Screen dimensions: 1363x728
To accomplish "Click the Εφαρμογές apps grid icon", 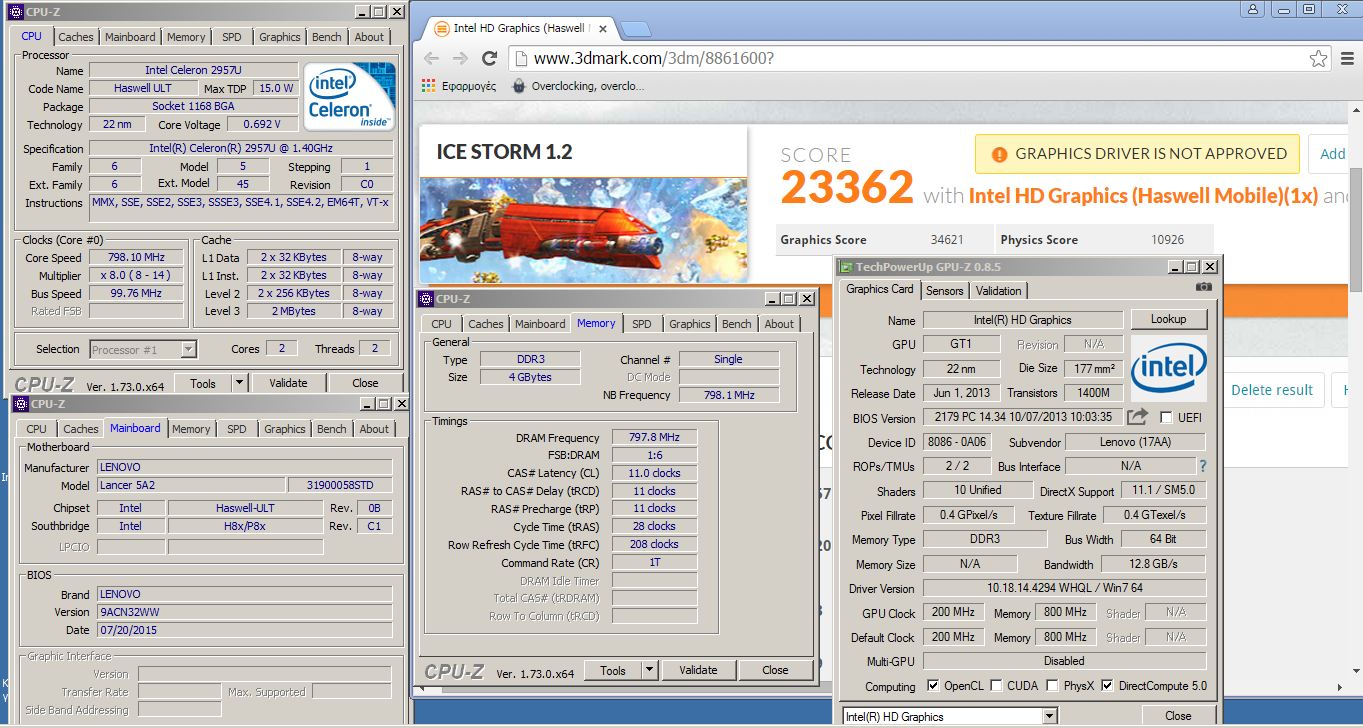I will coord(429,86).
